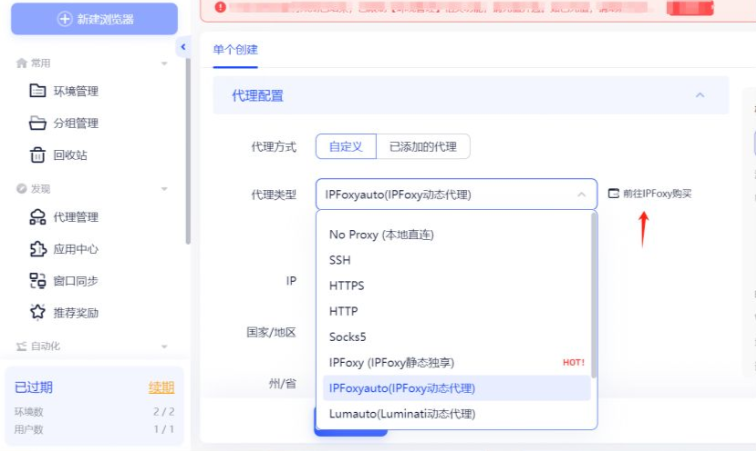Click the 回收站 trash icon

pos(38,155)
